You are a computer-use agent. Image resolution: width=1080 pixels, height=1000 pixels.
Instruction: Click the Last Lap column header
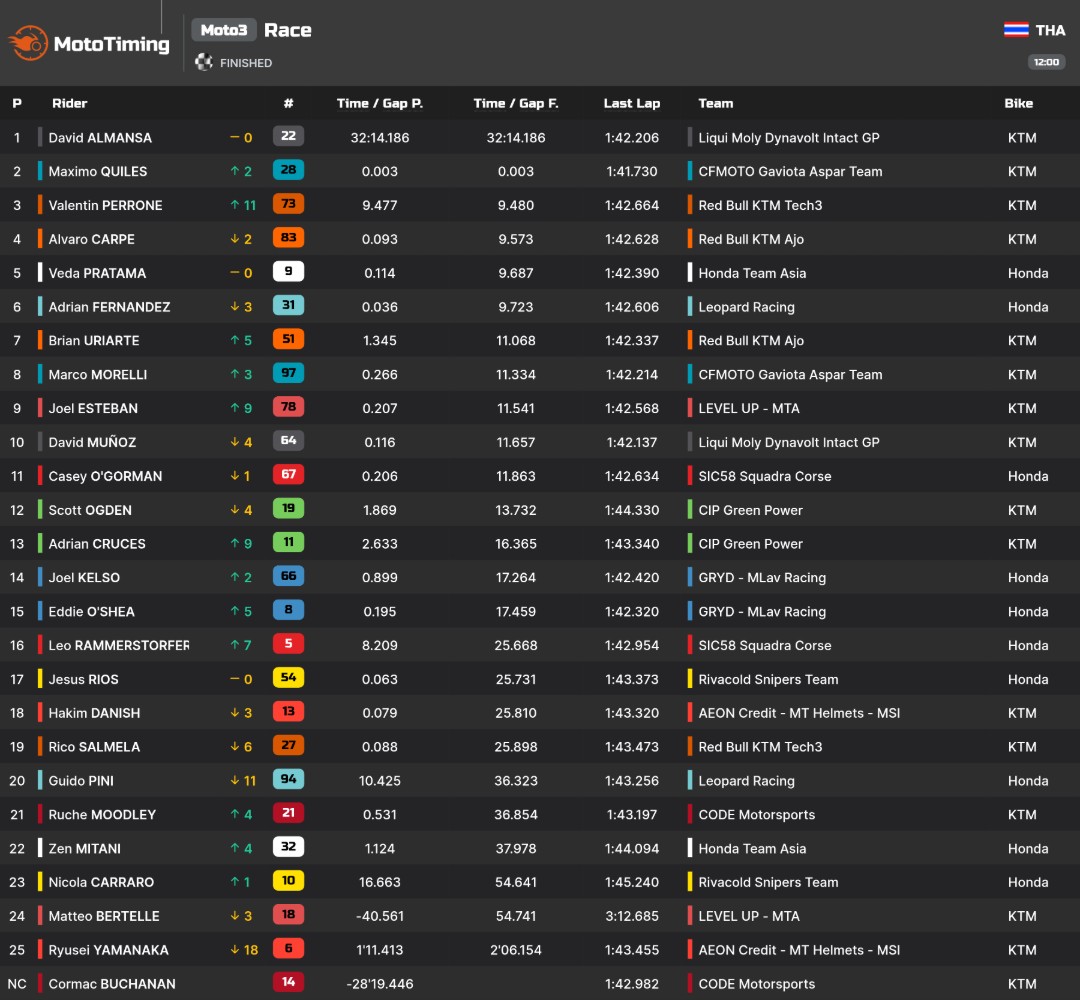[632, 103]
